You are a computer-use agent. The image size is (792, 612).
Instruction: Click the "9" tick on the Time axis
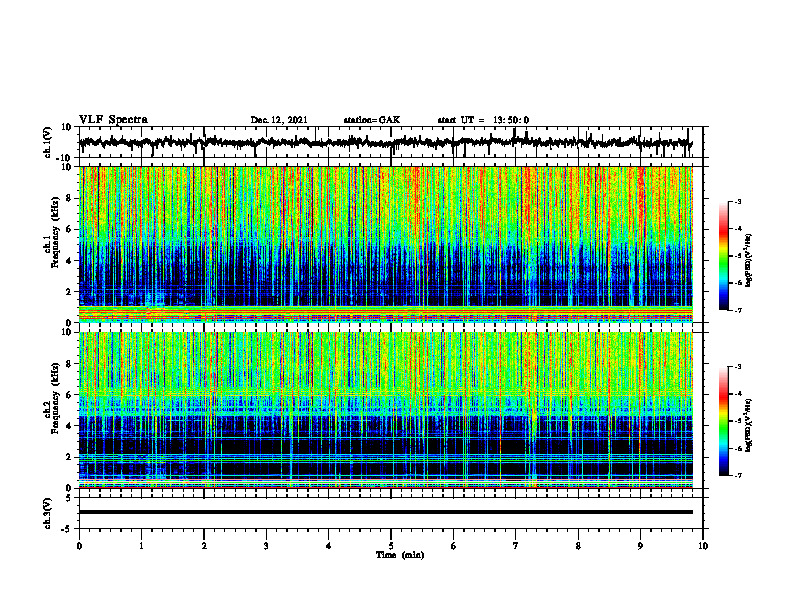tap(640, 546)
